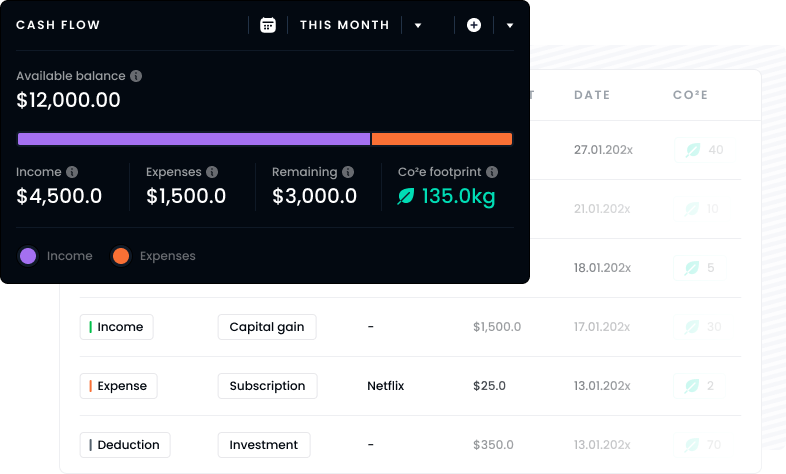The image size is (786, 474).
Task: Sort by the DATE column header
Action: click(591, 95)
